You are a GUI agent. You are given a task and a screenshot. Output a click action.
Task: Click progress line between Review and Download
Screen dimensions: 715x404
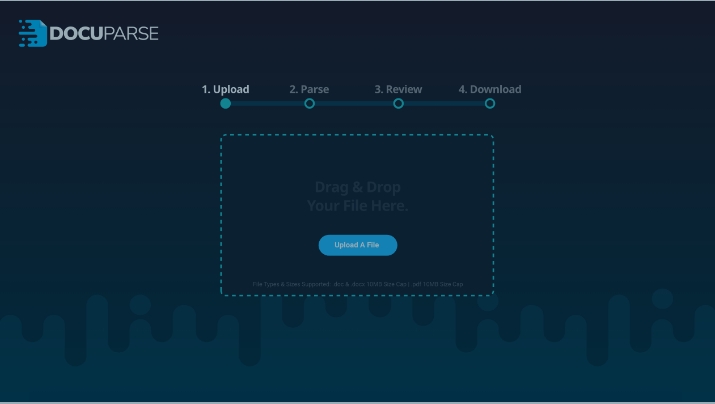pyautogui.click(x=444, y=103)
